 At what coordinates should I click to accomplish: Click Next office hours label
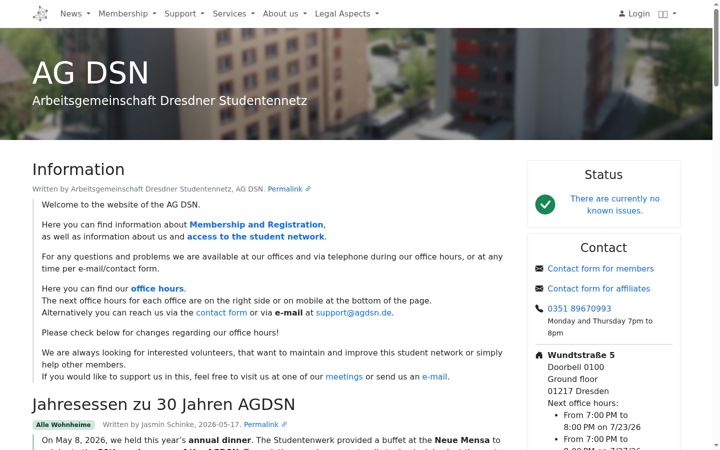pyautogui.click(x=583, y=403)
